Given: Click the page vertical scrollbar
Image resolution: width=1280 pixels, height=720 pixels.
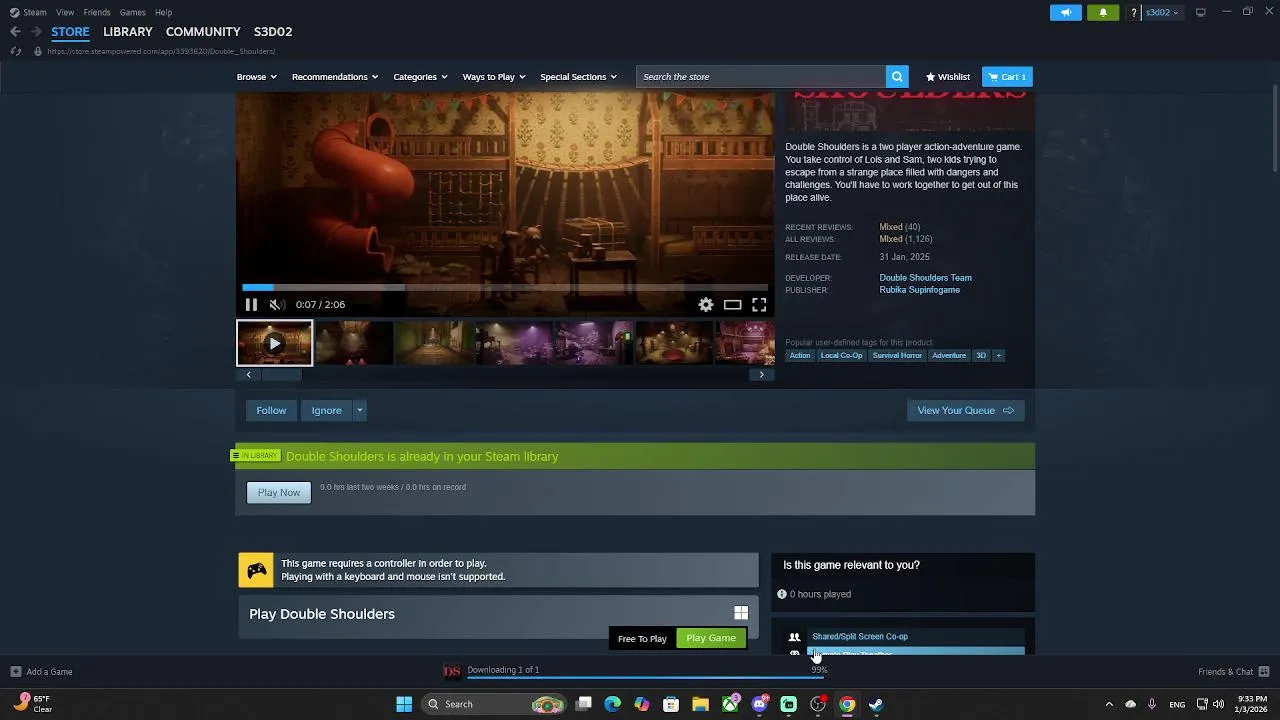Looking at the screenshot, I should pos(1274,129).
